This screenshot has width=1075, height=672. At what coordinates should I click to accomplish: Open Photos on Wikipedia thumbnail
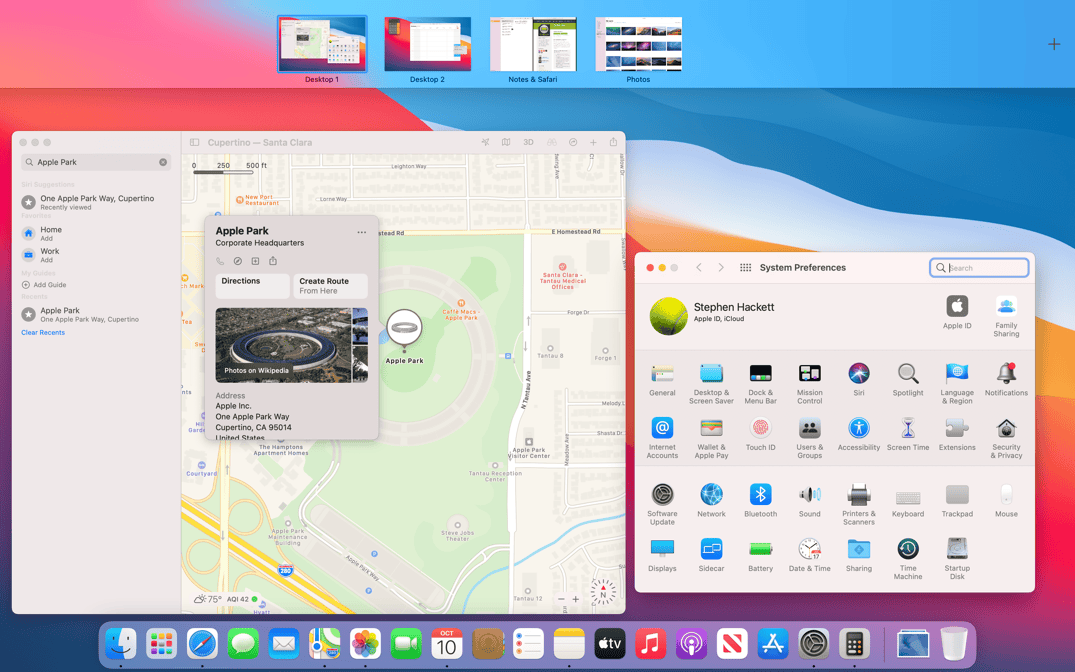pyautogui.click(x=282, y=345)
